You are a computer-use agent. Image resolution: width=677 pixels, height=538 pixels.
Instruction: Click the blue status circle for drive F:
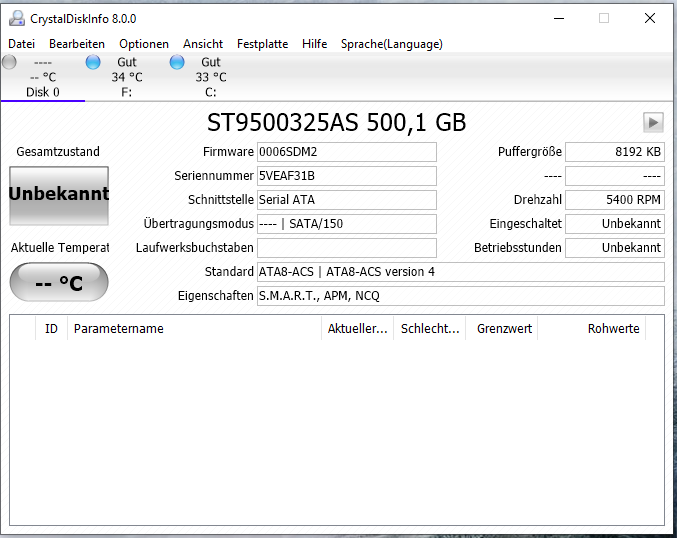(93, 62)
